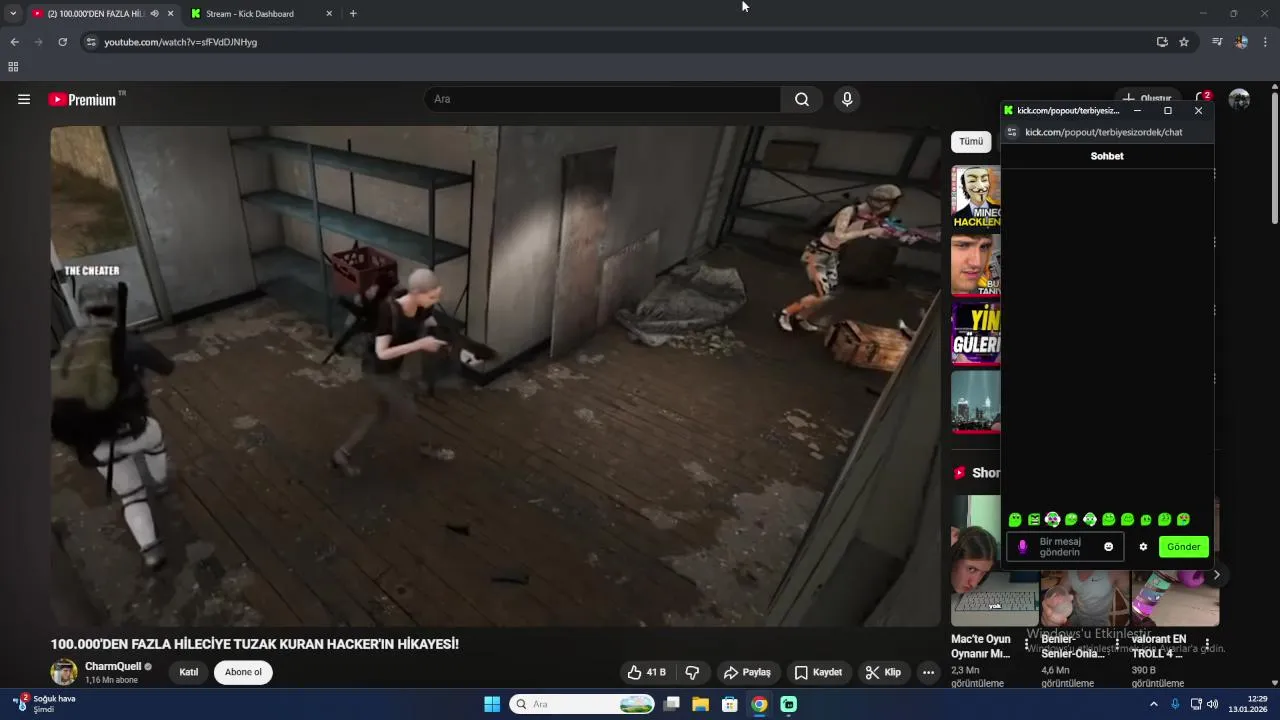Image resolution: width=1280 pixels, height=720 pixels.
Task: Like the video with thumbs up
Action: pyautogui.click(x=646, y=672)
